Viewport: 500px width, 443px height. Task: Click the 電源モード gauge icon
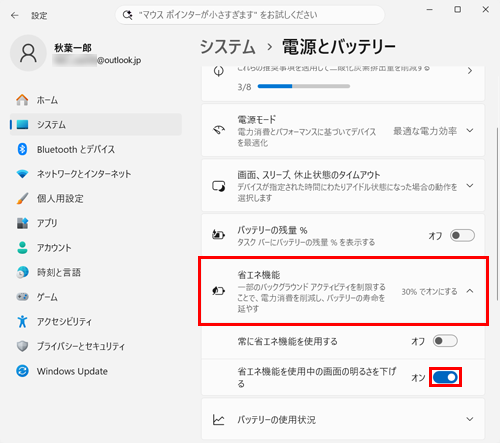(219, 130)
